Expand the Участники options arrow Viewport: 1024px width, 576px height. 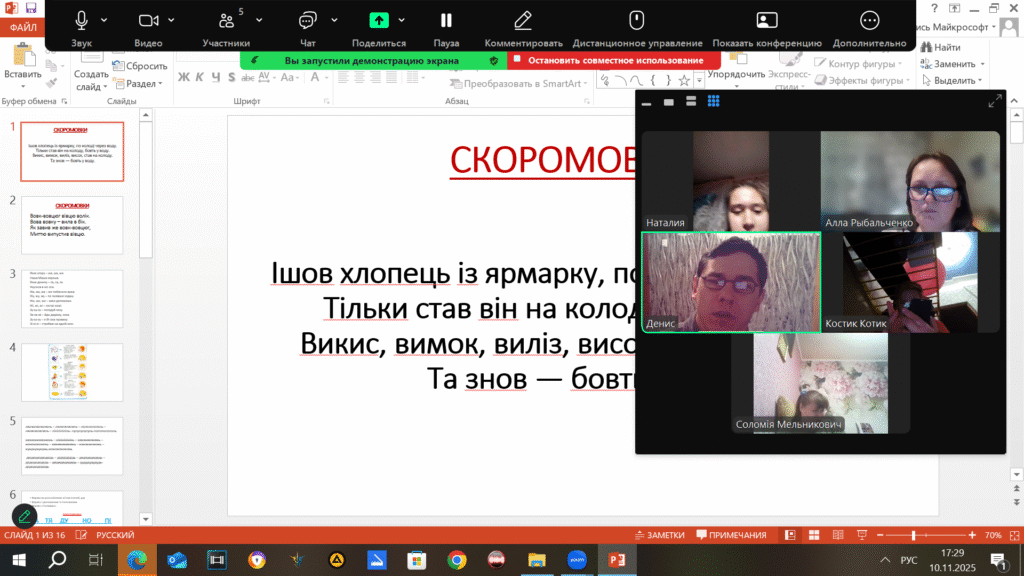pyautogui.click(x=260, y=20)
